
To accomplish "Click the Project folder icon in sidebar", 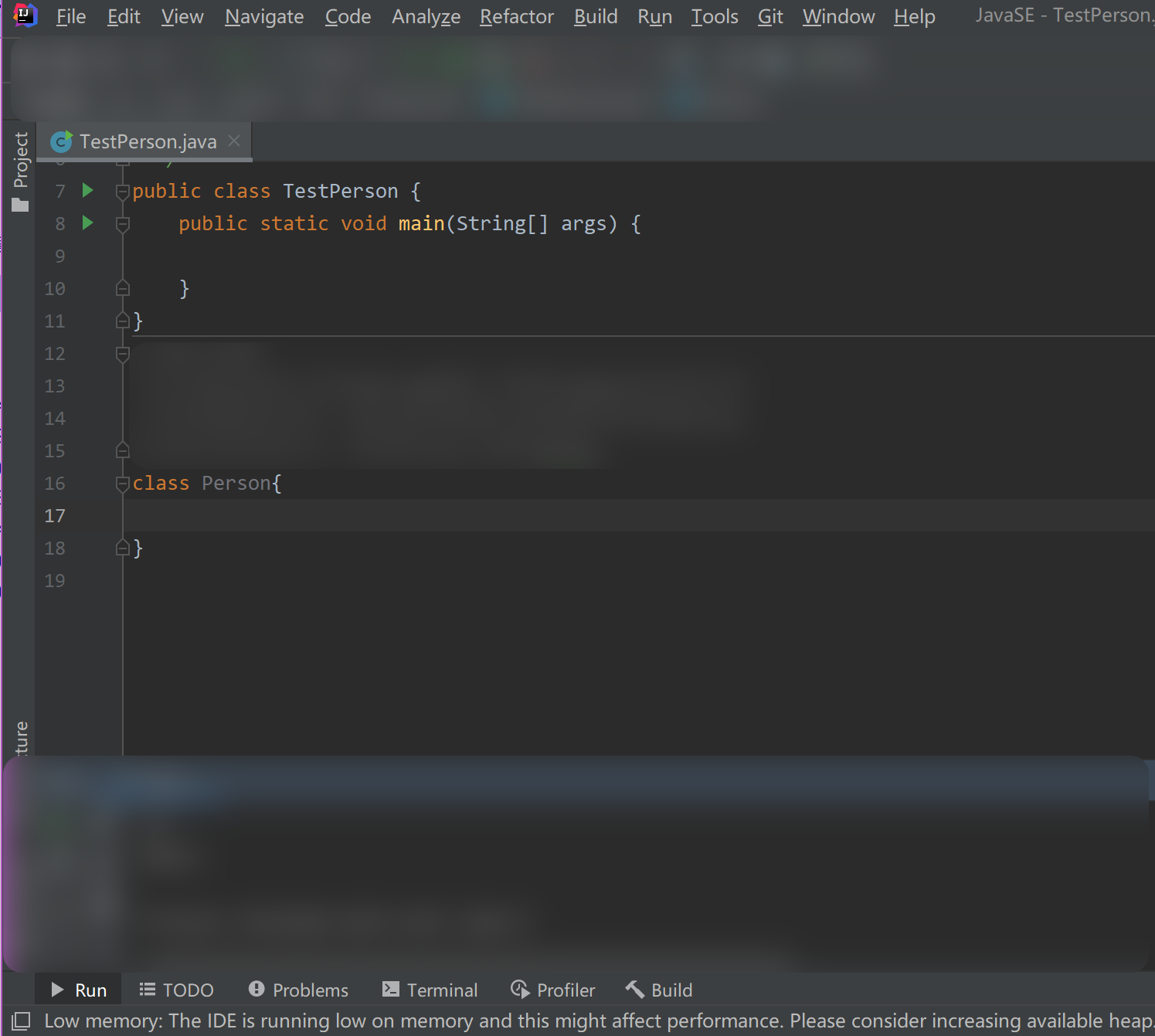I will pyautogui.click(x=20, y=205).
